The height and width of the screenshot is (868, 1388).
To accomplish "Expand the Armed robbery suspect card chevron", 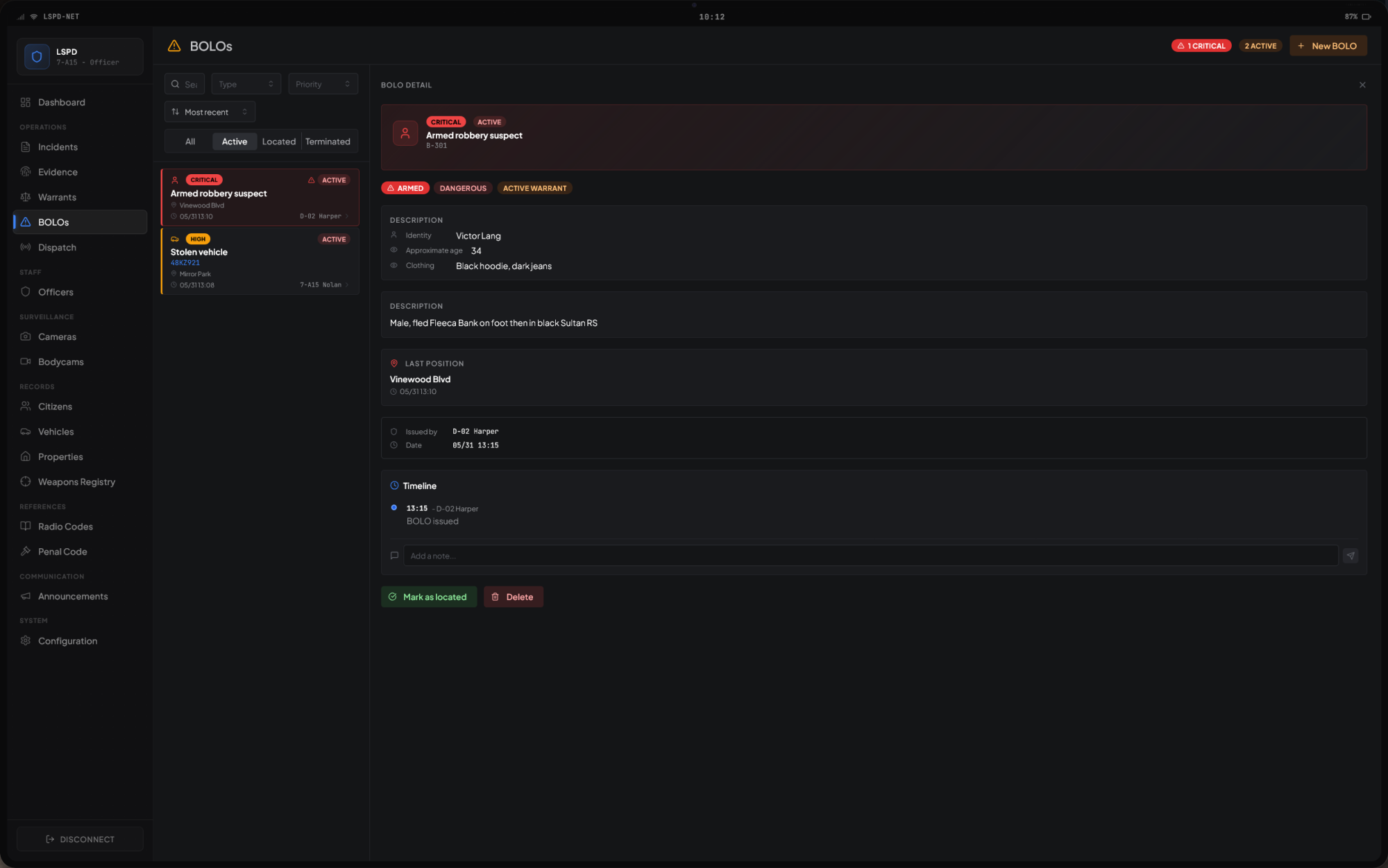I will tap(347, 216).
